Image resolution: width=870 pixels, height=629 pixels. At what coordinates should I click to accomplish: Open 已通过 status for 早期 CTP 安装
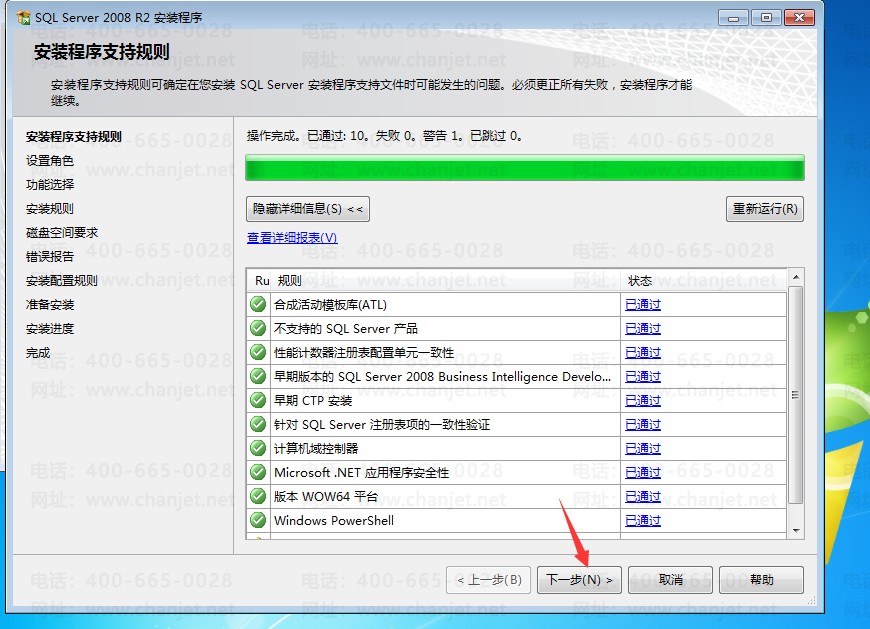coord(643,400)
